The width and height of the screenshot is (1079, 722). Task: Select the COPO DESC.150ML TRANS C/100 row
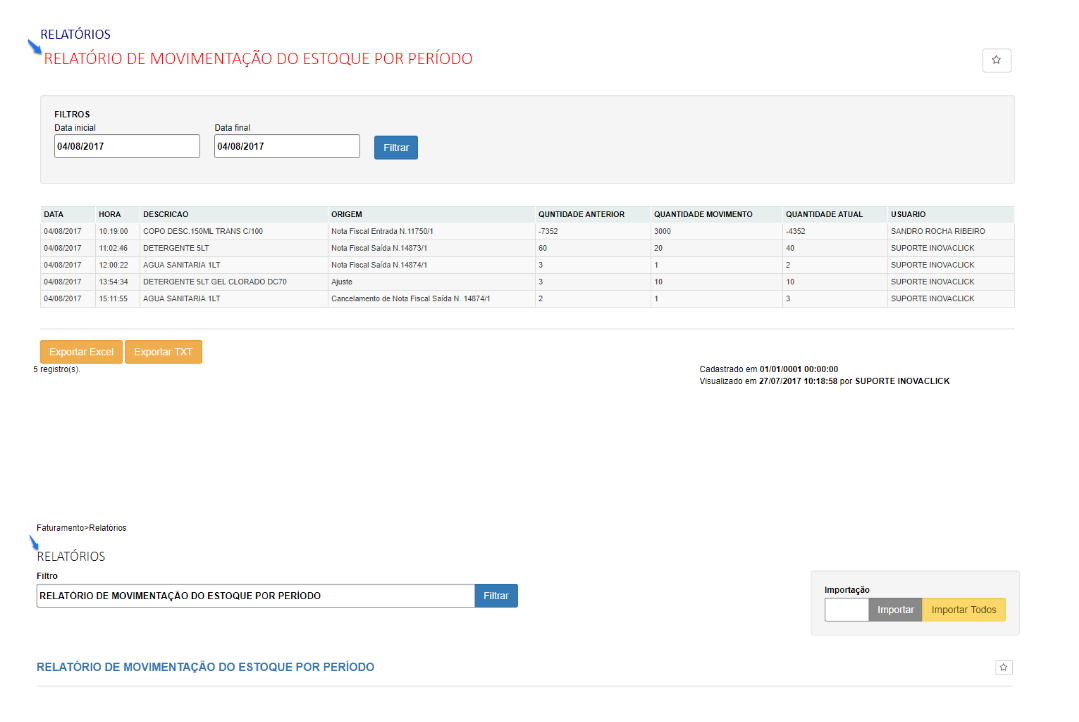tap(203, 231)
